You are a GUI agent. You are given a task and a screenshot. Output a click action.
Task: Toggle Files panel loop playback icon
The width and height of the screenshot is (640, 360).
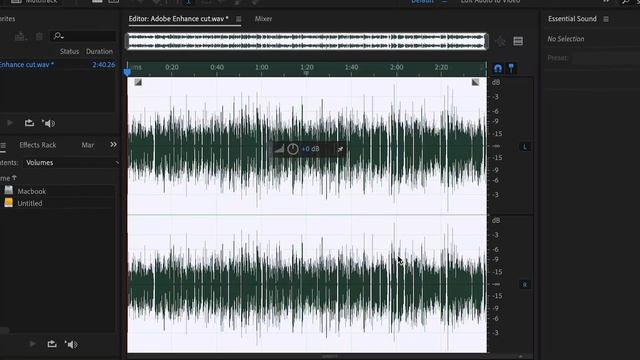click(29, 123)
